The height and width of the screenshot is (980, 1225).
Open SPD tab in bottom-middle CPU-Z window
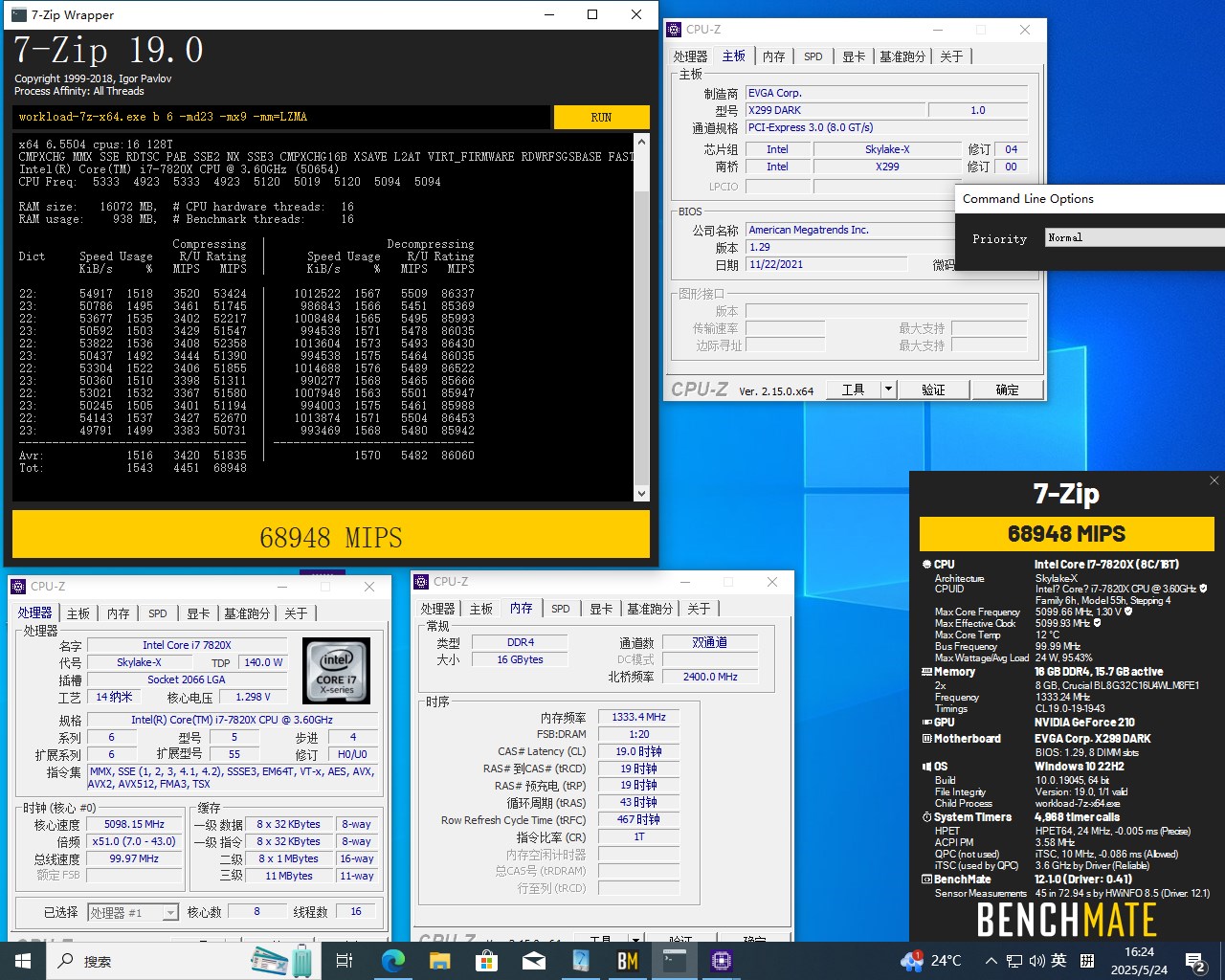point(561,609)
